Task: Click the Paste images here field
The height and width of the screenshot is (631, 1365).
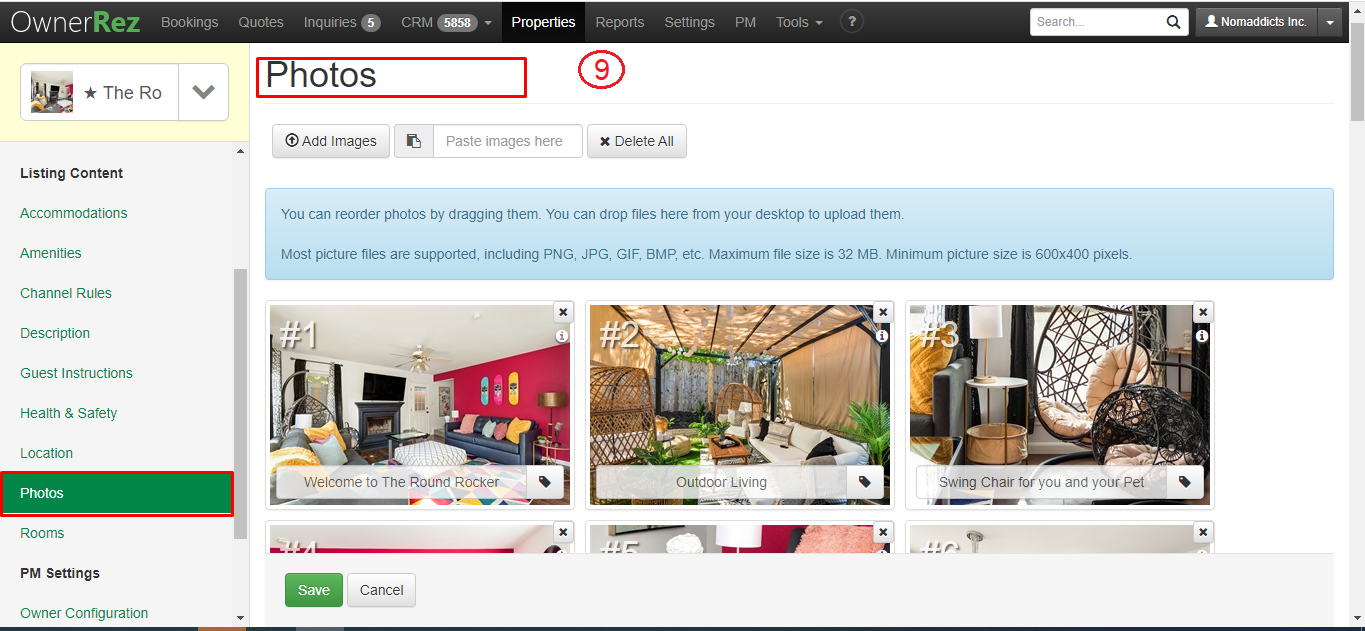Action: [507, 141]
